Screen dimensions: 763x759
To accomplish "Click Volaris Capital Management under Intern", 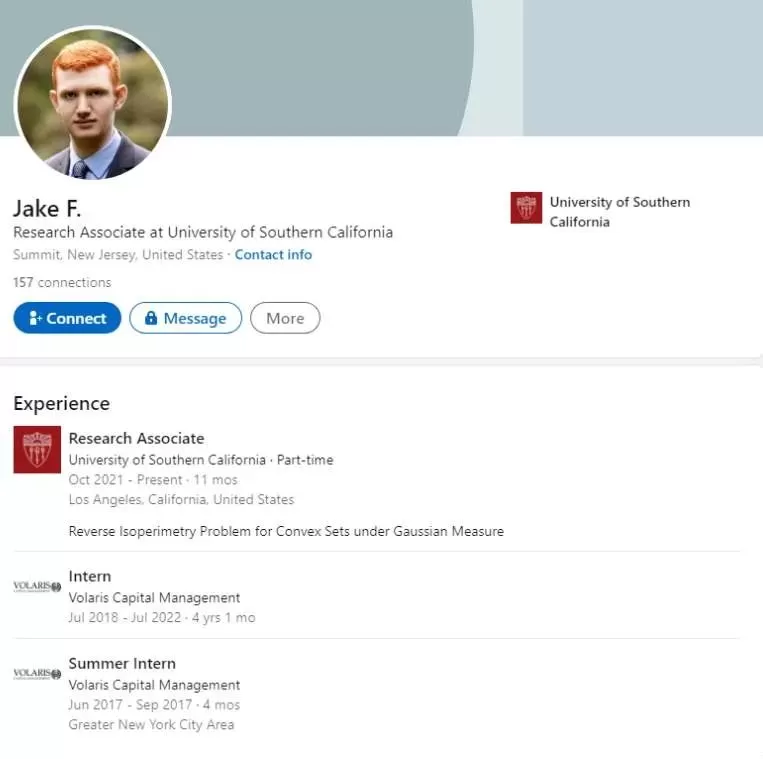I will tap(154, 597).
